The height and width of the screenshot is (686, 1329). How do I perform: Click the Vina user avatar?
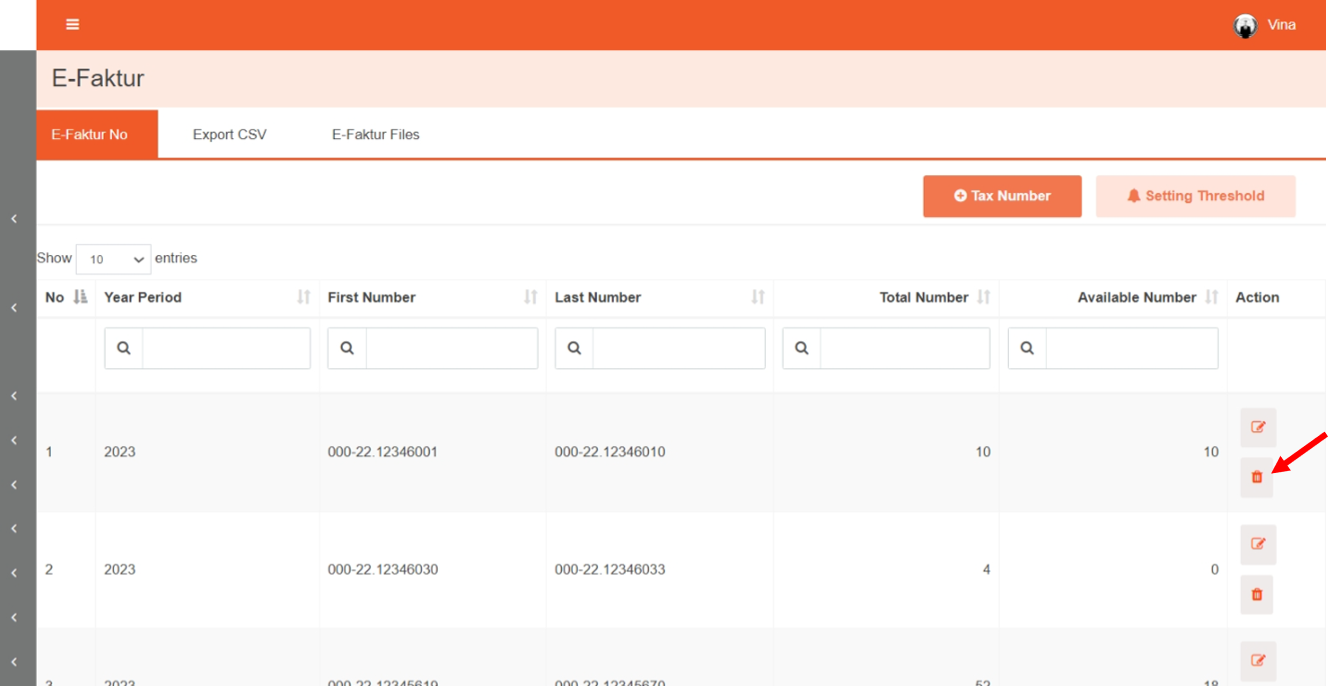(1245, 26)
